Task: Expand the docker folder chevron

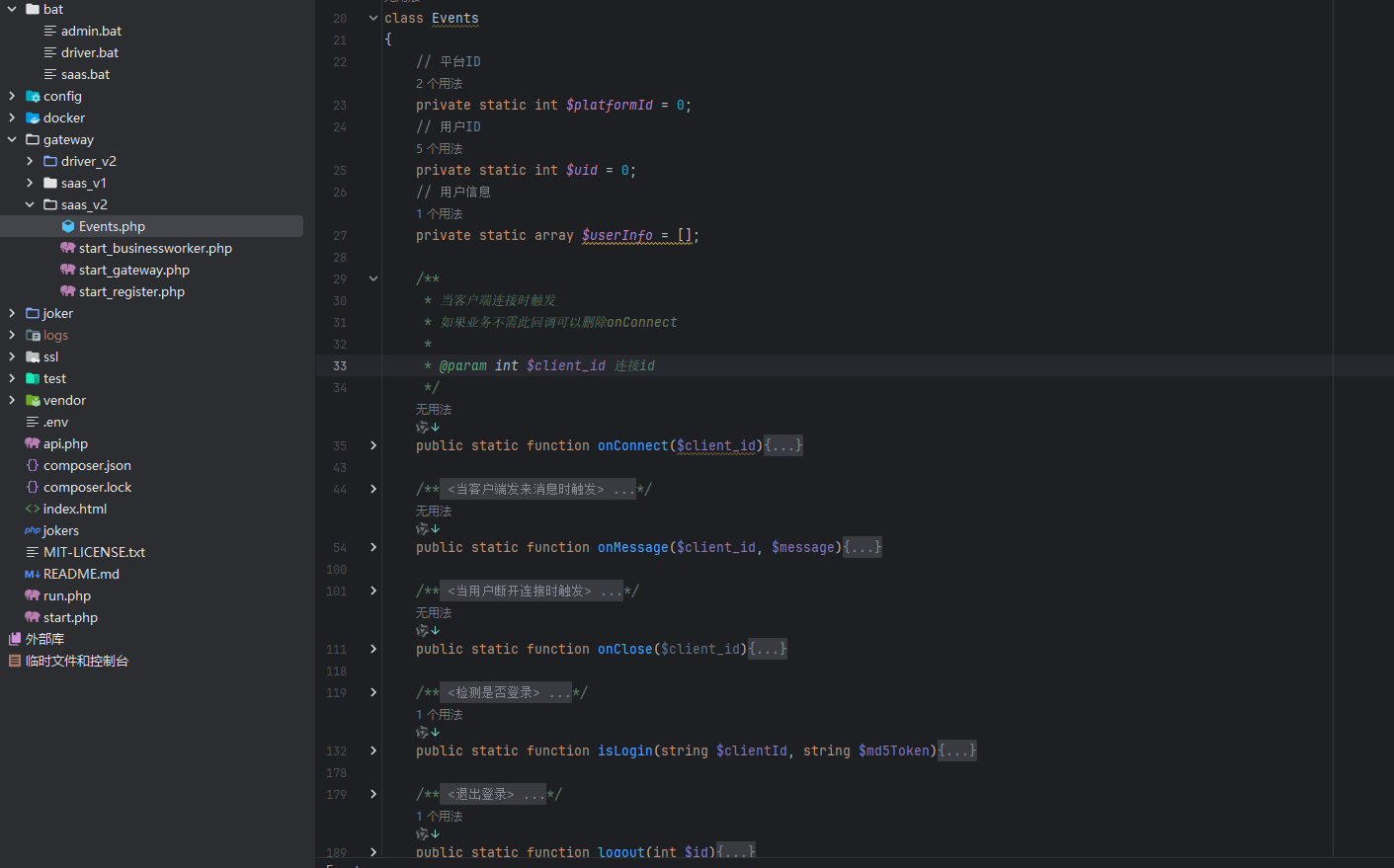Action: click(12, 118)
